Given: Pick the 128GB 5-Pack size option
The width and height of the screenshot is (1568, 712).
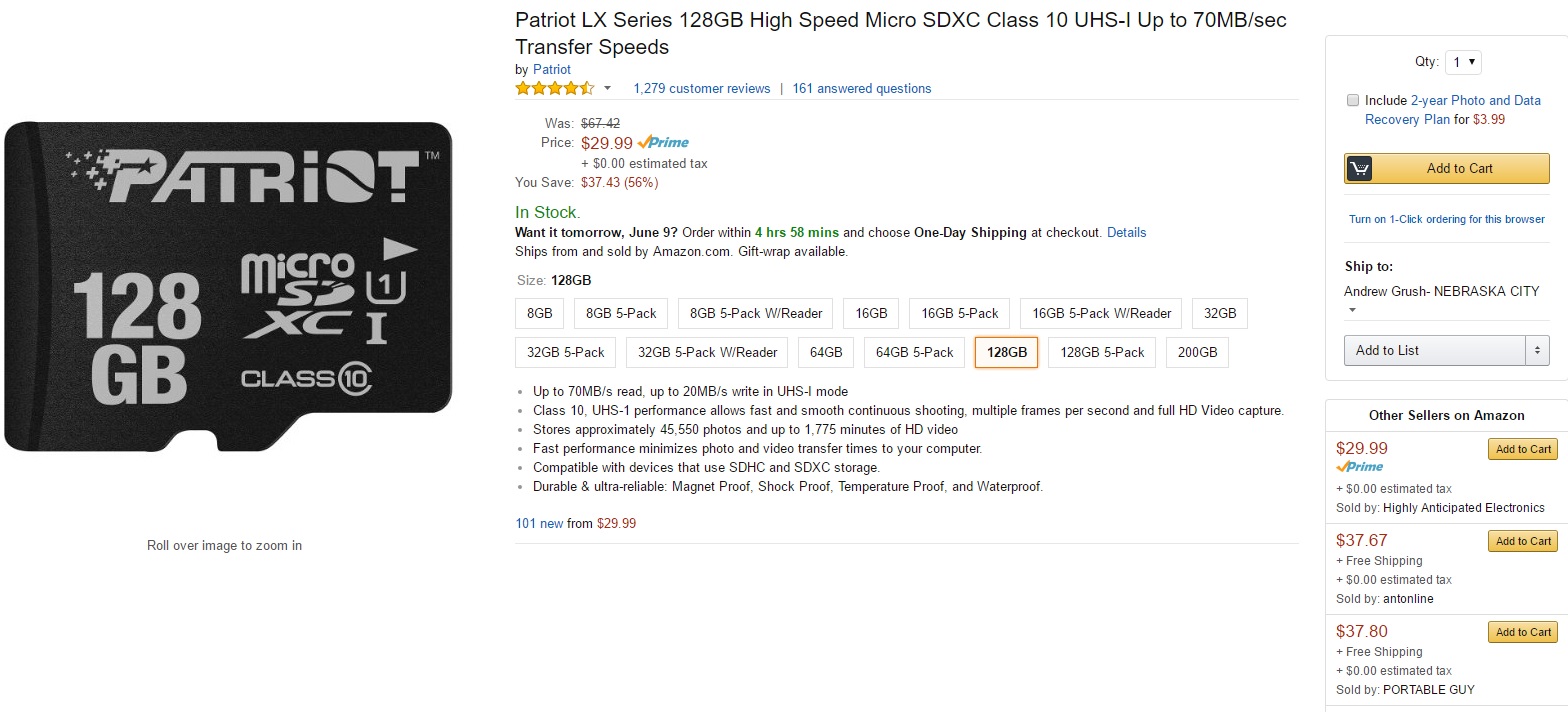Looking at the screenshot, I should 1102,352.
